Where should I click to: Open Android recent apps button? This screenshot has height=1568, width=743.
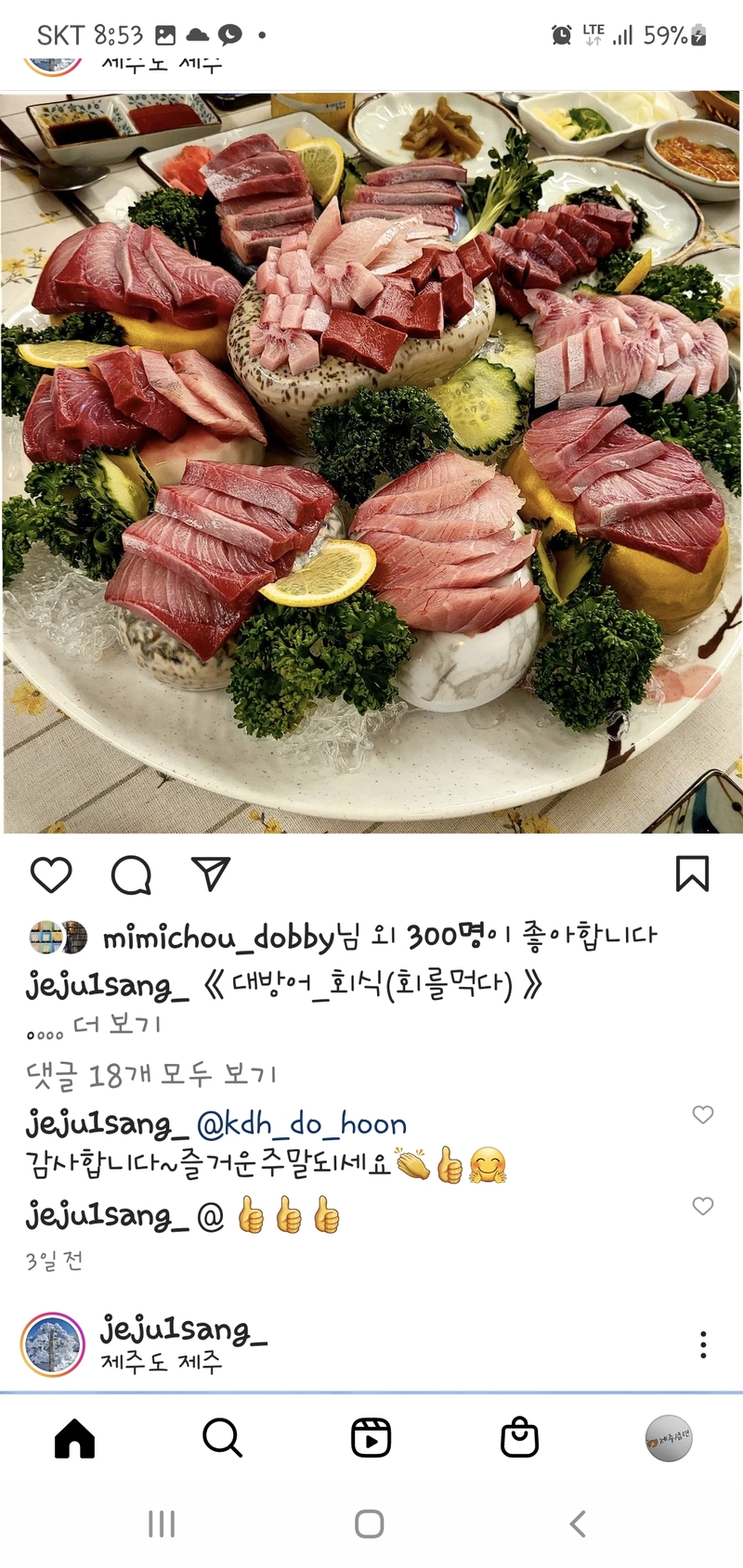[x=162, y=1523]
